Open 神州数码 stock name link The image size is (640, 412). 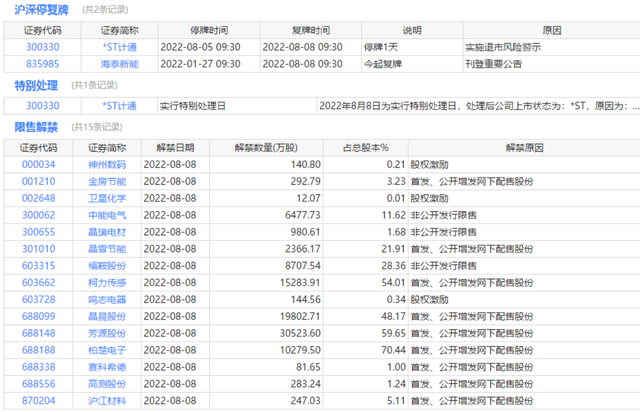(x=107, y=165)
